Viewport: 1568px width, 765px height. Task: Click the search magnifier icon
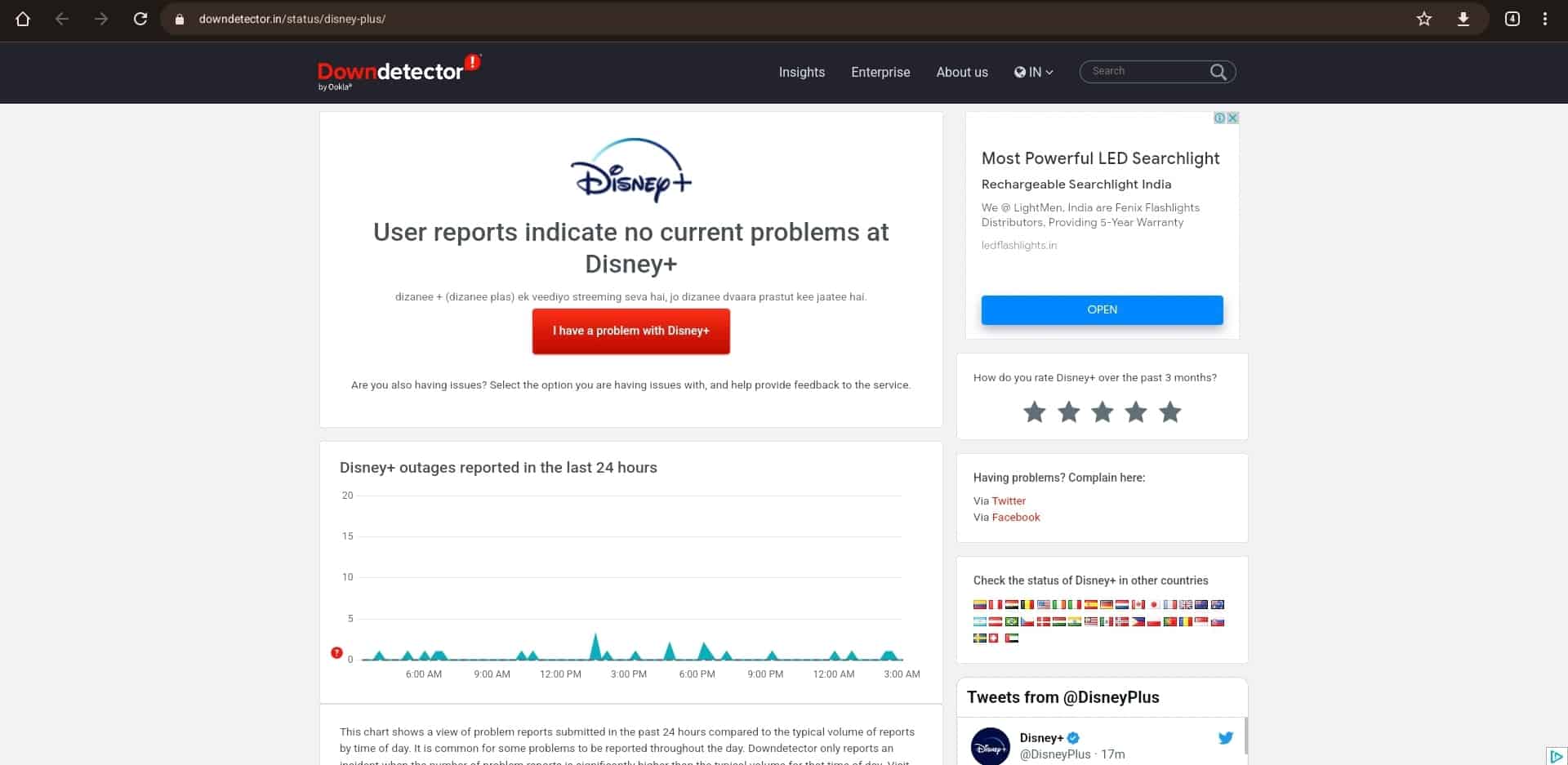click(x=1218, y=72)
